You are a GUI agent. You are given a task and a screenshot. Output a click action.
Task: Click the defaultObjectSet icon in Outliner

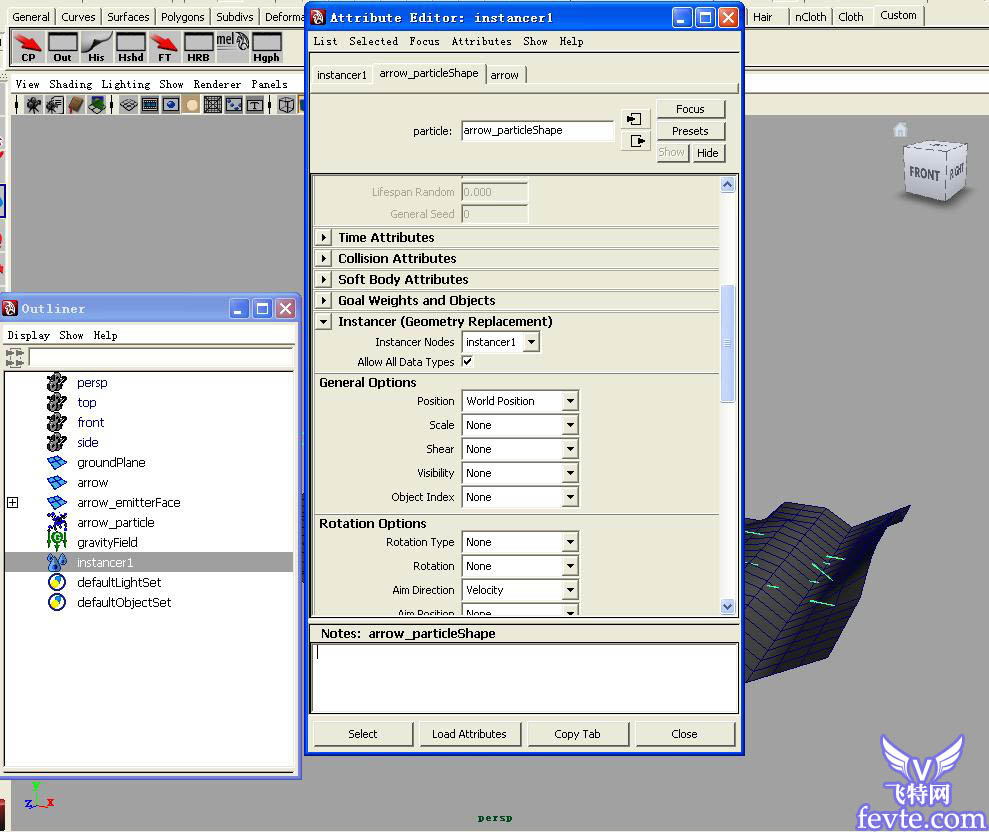click(x=57, y=602)
